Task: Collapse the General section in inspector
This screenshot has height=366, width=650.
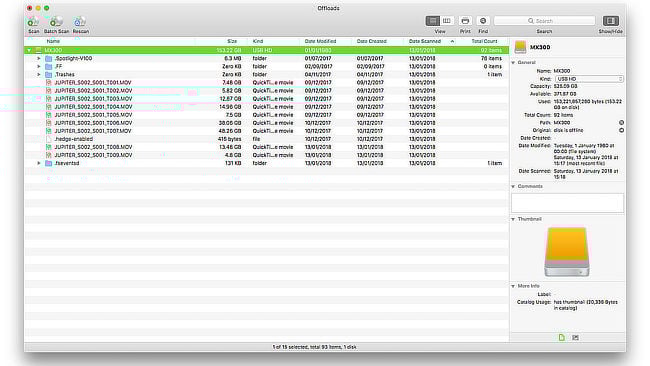Action: (x=513, y=63)
